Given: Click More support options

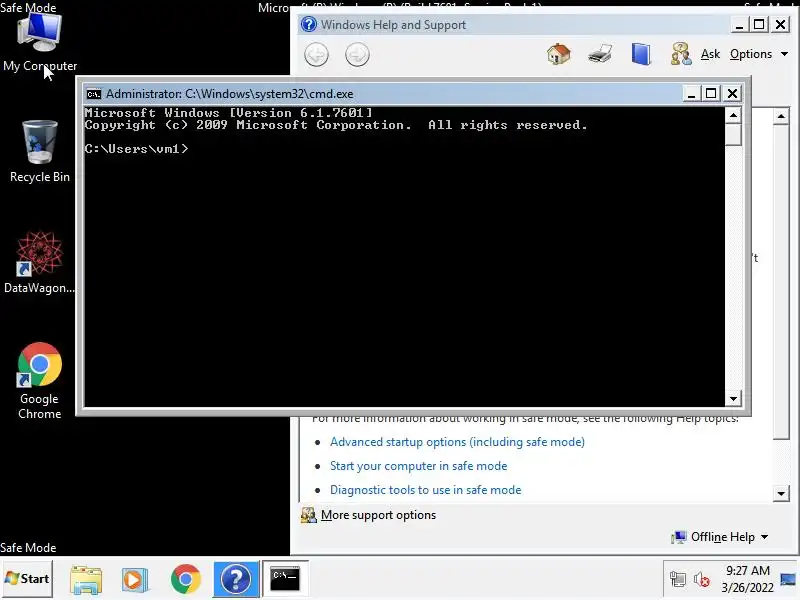Looking at the screenshot, I should pyautogui.click(x=378, y=515).
